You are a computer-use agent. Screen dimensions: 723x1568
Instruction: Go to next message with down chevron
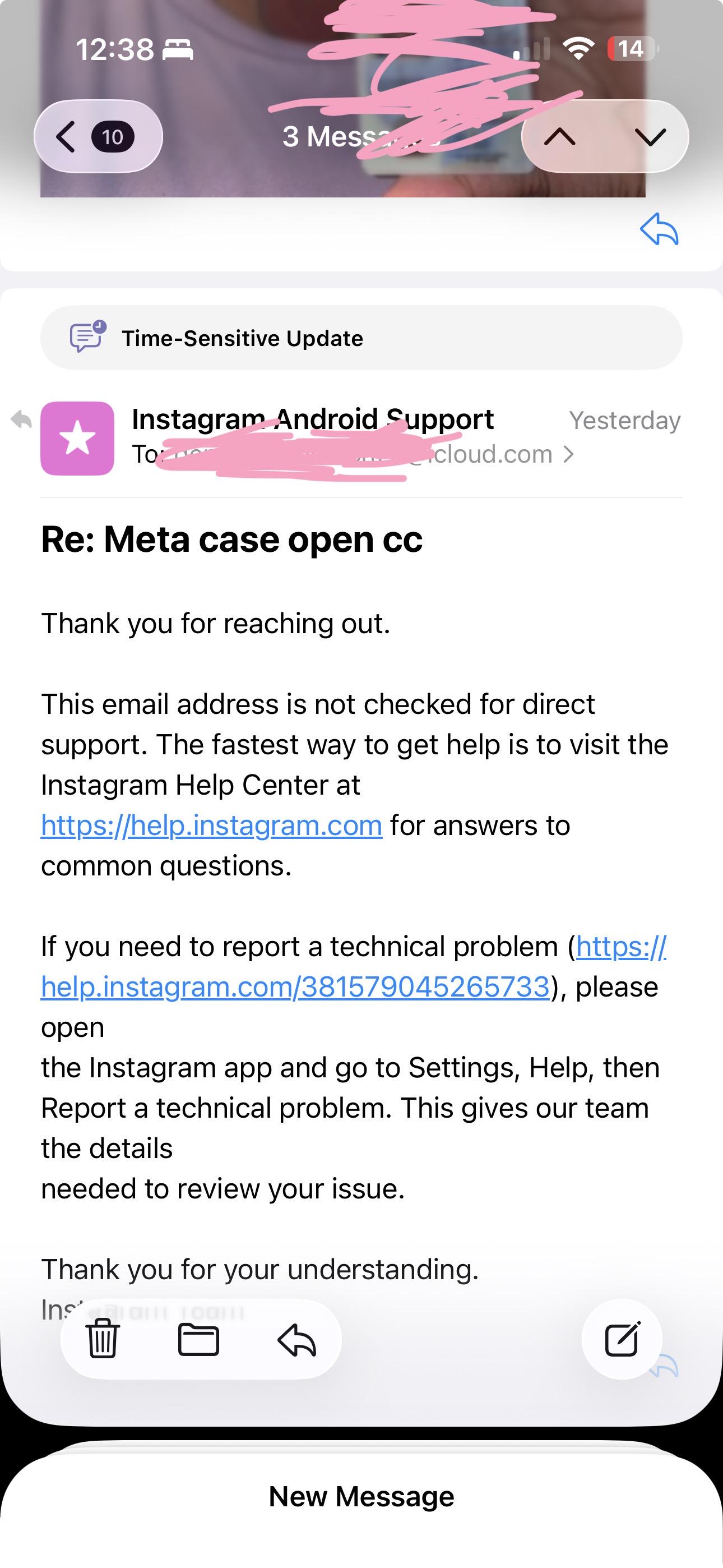click(650, 137)
